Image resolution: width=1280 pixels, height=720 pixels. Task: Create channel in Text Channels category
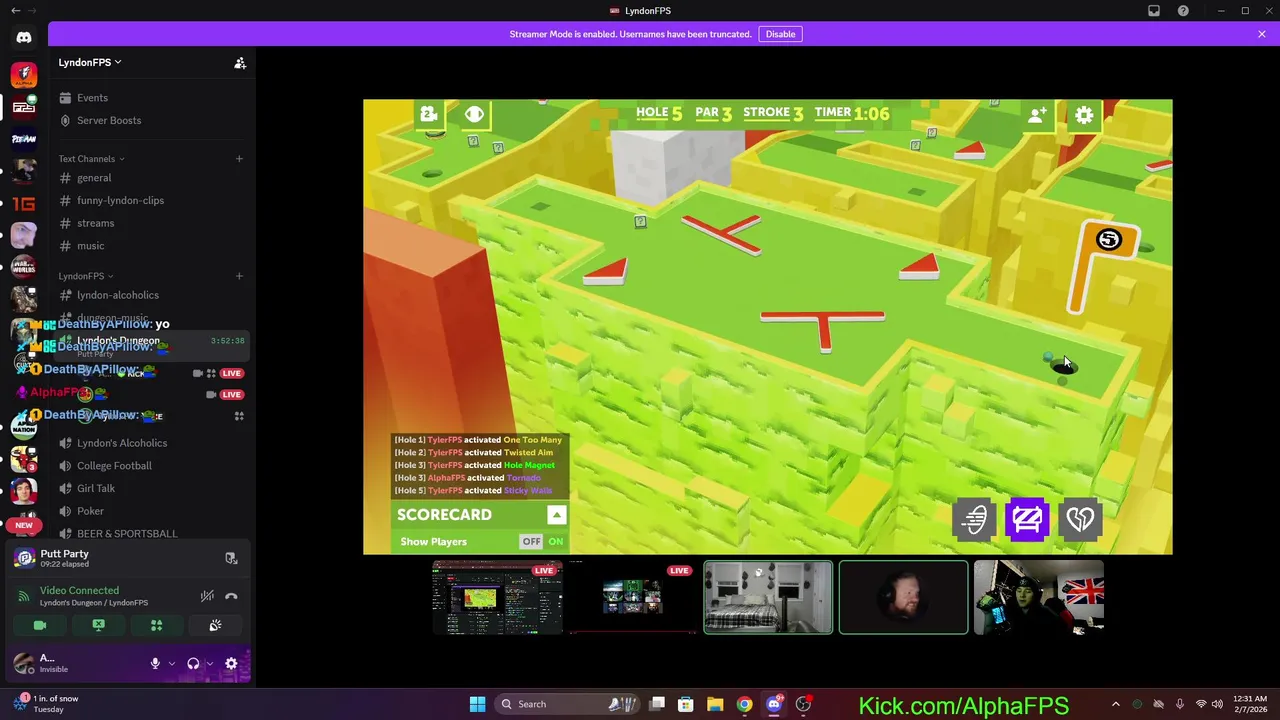point(239,159)
